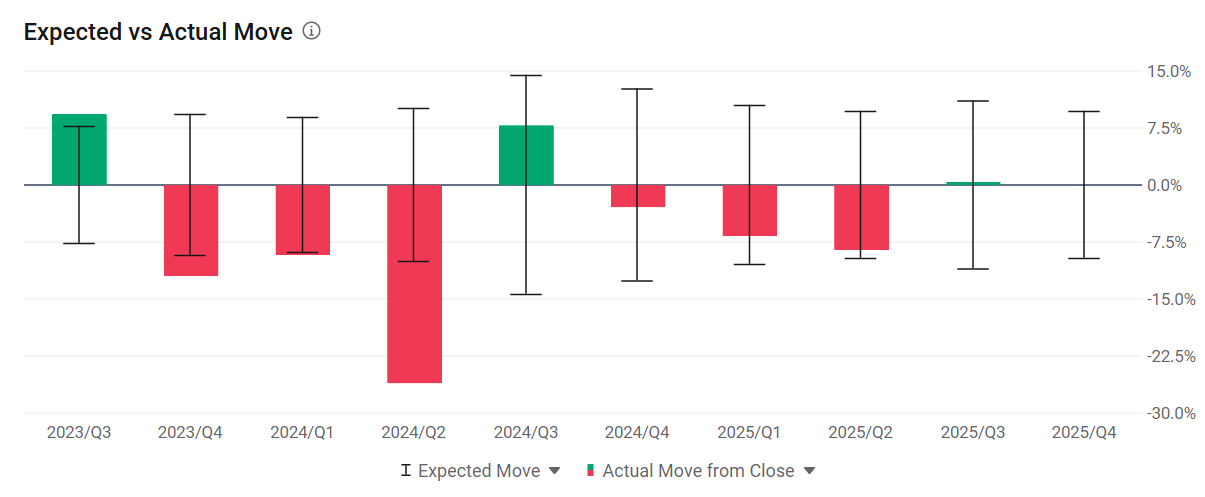This screenshot has height=497, width=1205.
Task: Select the red 2024/Q4 bar
Action: (638, 196)
